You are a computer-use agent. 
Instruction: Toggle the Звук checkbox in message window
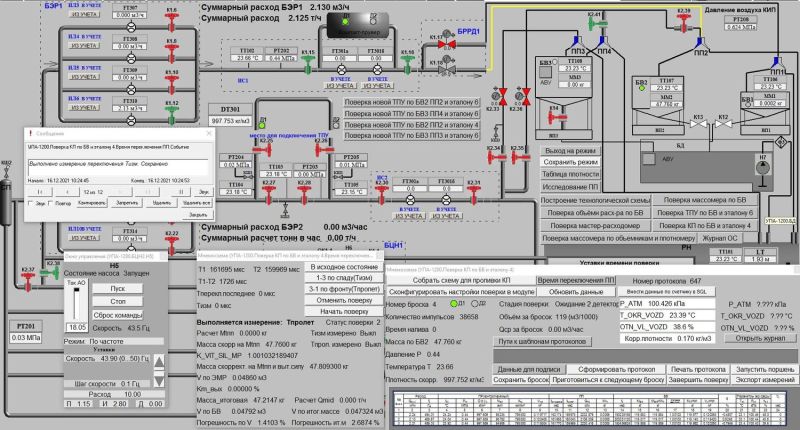coord(30,202)
